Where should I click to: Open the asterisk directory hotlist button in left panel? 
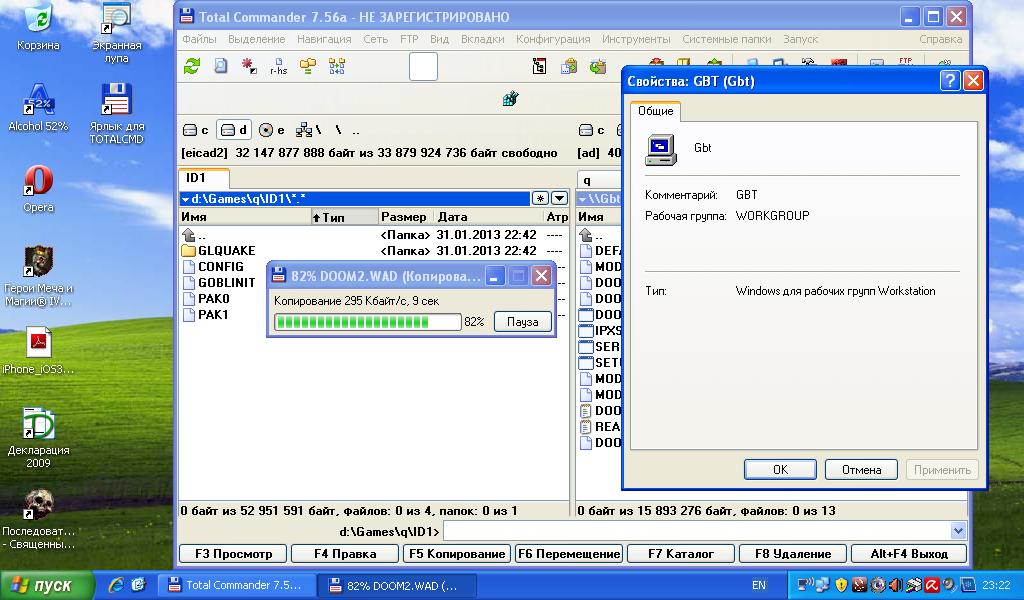pyautogui.click(x=540, y=198)
